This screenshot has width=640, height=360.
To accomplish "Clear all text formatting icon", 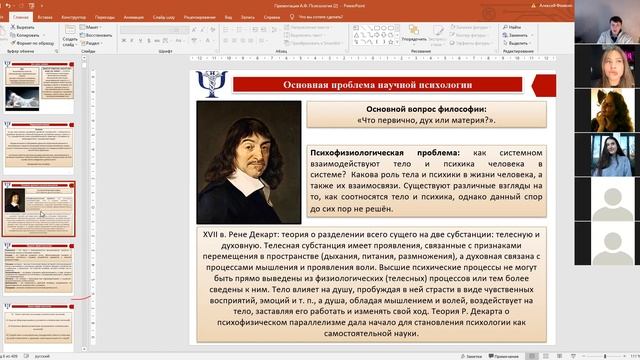I will tap(212, 30).
